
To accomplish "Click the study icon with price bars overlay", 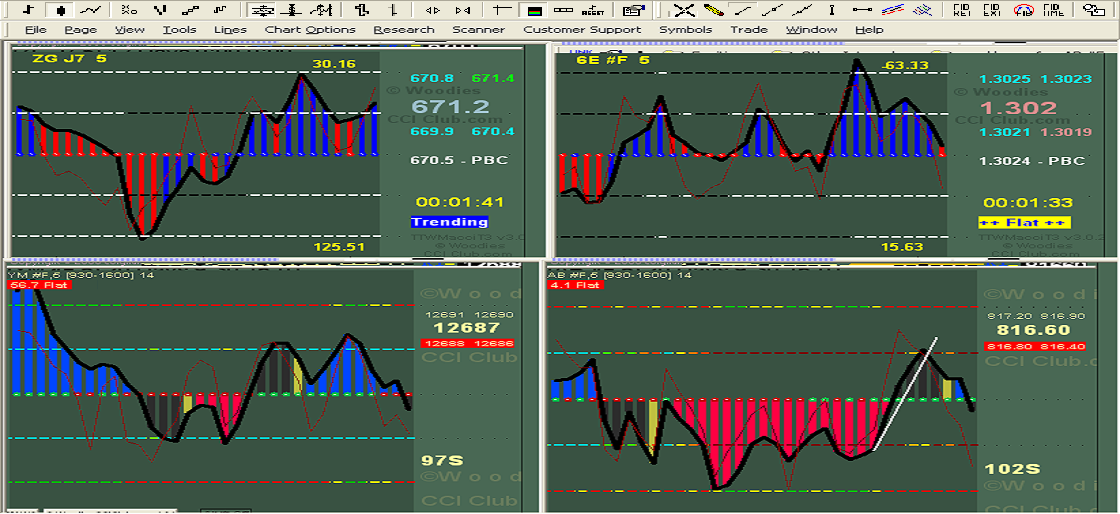I will (322, 10).
